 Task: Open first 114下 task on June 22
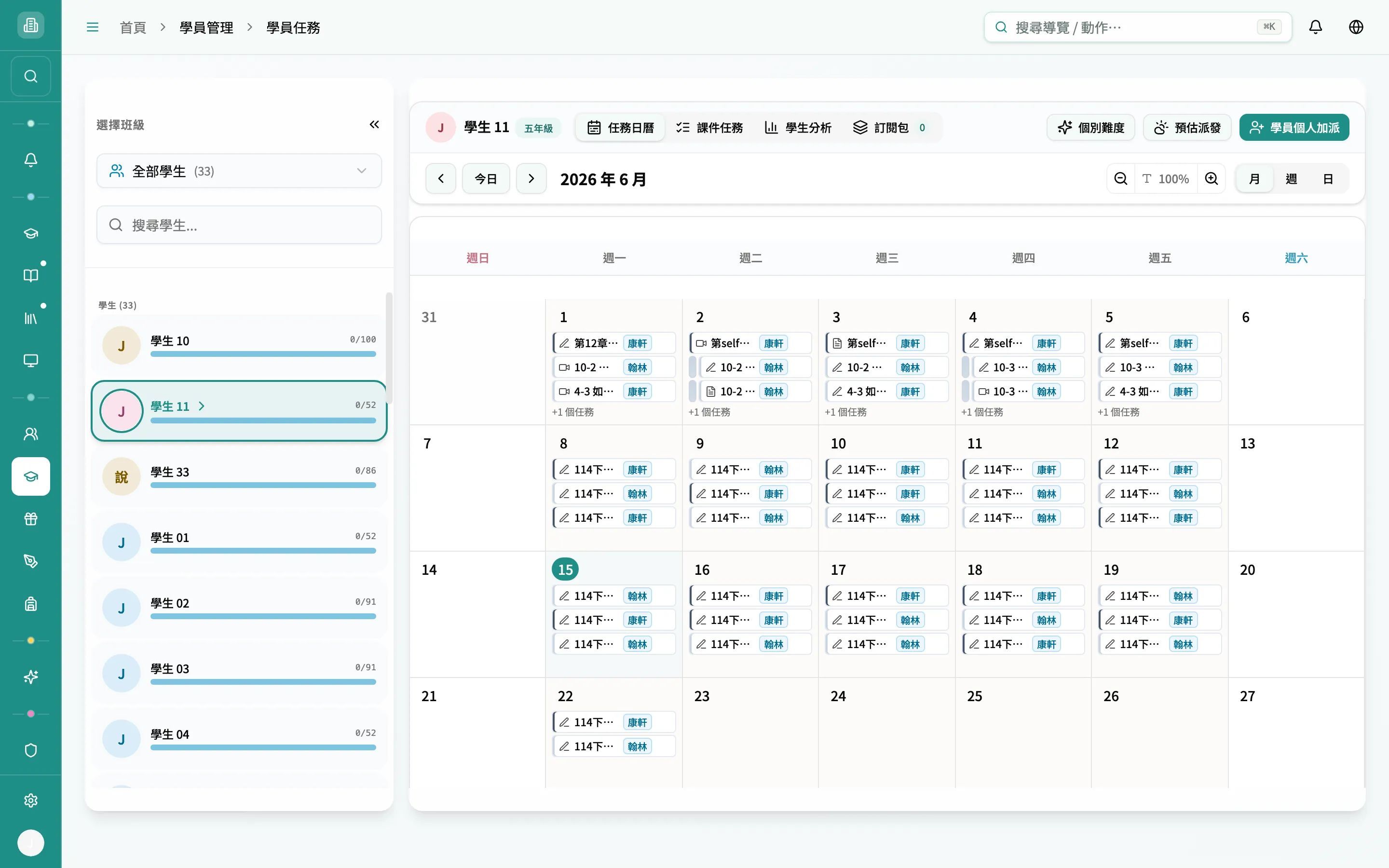click(x=614, y=721)
